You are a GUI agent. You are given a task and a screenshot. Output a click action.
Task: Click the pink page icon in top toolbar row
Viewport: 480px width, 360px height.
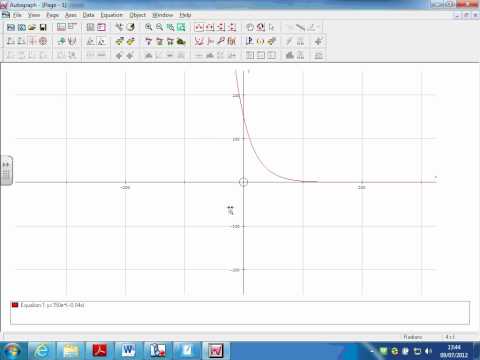(x=101, y=27)
